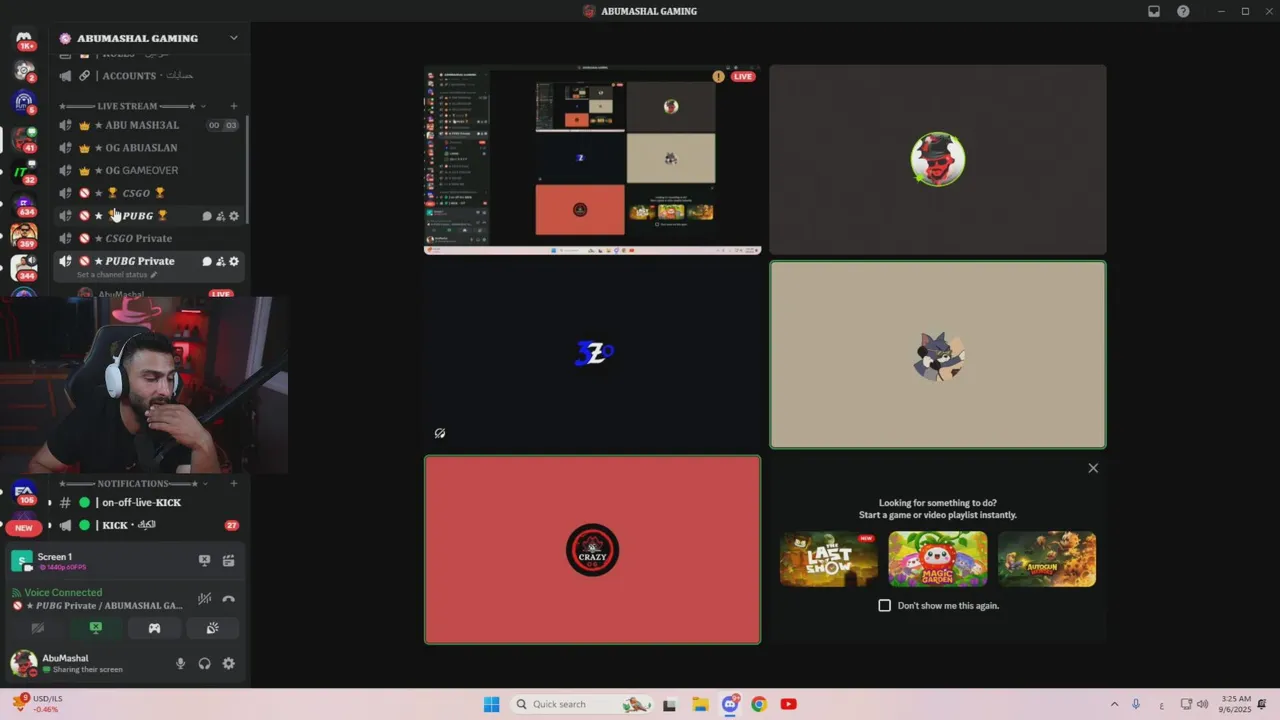Screen dimensions: 1280x720
Task: Open chat for PUBG Private voice channel
Action: pos(207,261)
